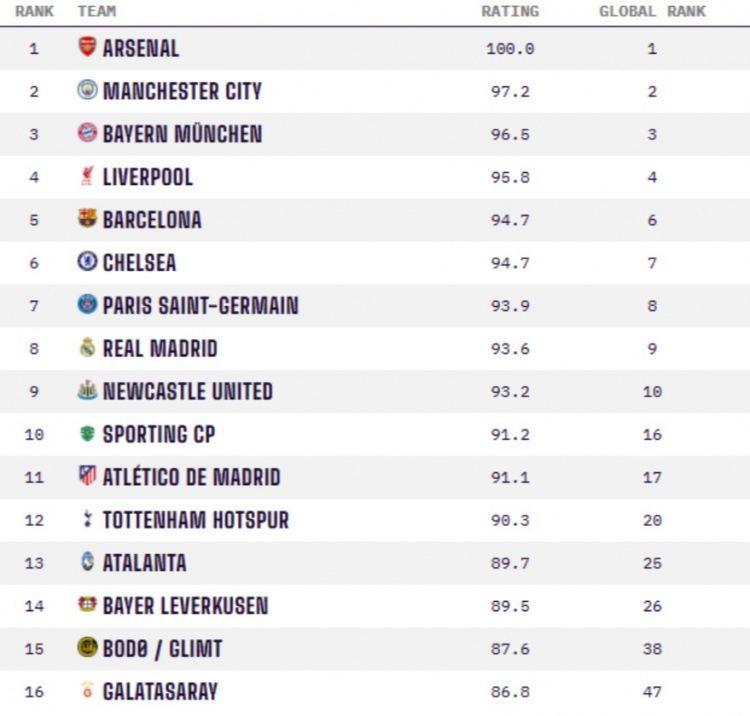This screenshot has height=716, width=750.
Task: Click the Newcastle United crest icon
Action: (x=87, y=391)
